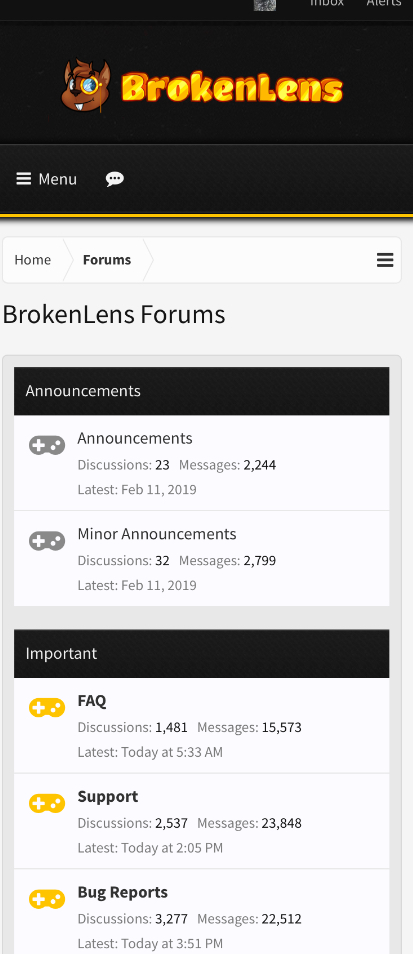
Task: Click the chat speech bubble icon
Action: pos(114,179)
